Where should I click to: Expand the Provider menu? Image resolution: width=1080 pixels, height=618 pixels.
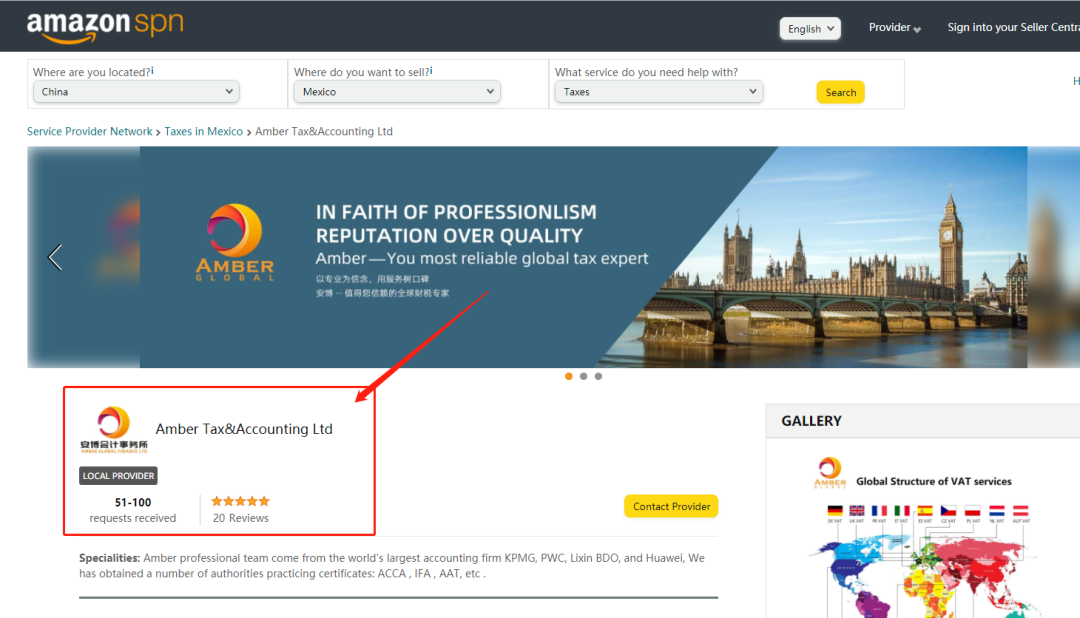[894, 28]
